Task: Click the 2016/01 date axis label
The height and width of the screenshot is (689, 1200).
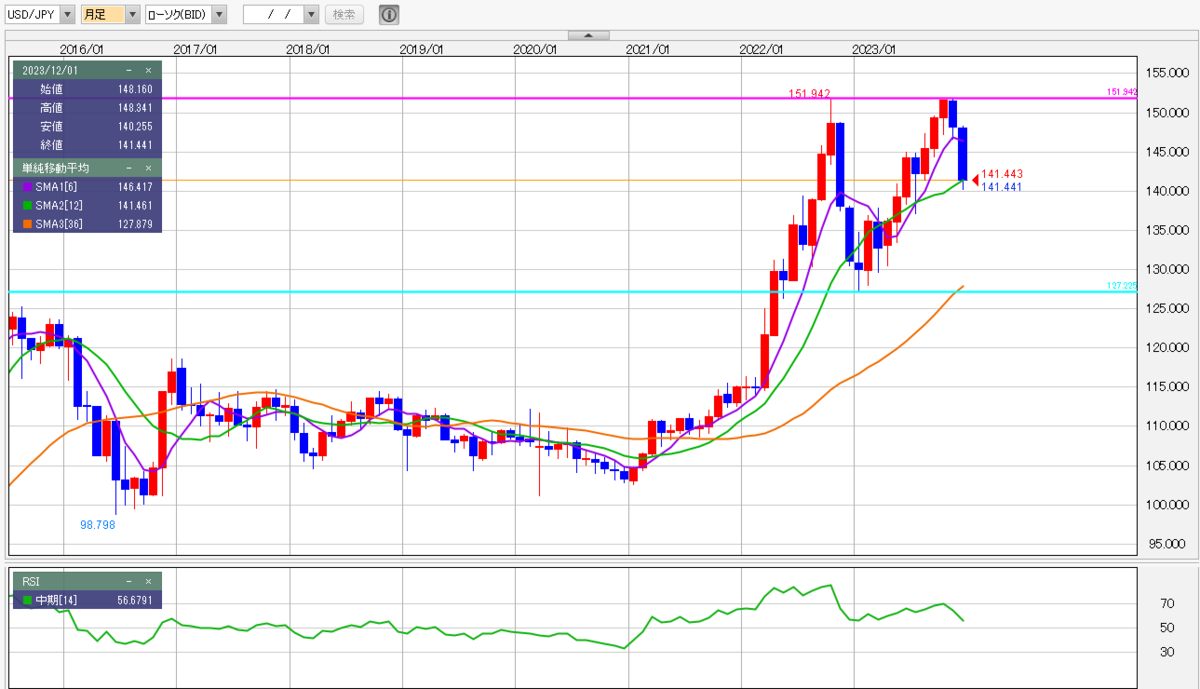Action: [x=82, y=48]
